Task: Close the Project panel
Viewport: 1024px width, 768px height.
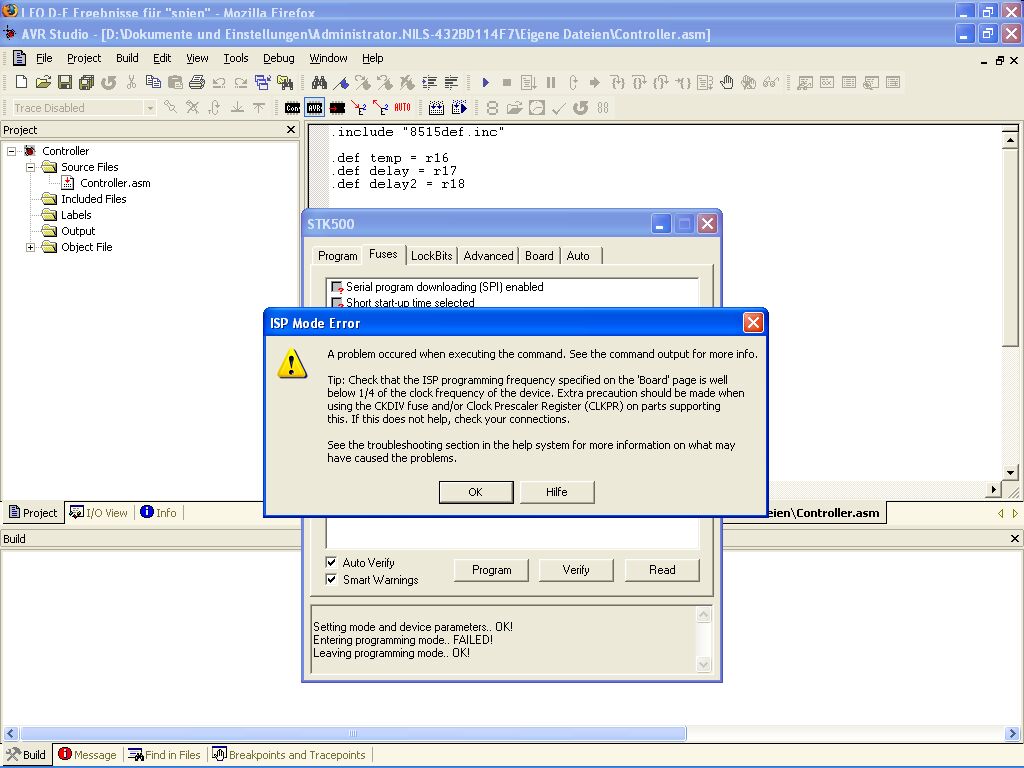Action: [291, 129]
